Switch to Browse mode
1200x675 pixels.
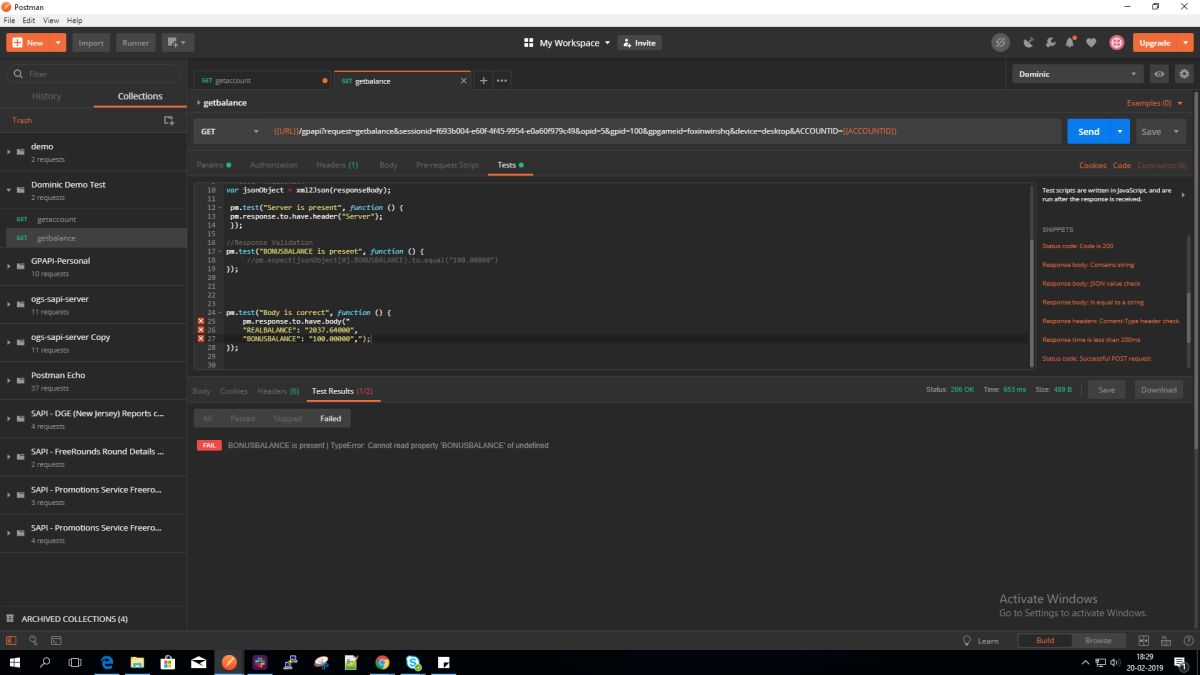[x=1098, y=640]
